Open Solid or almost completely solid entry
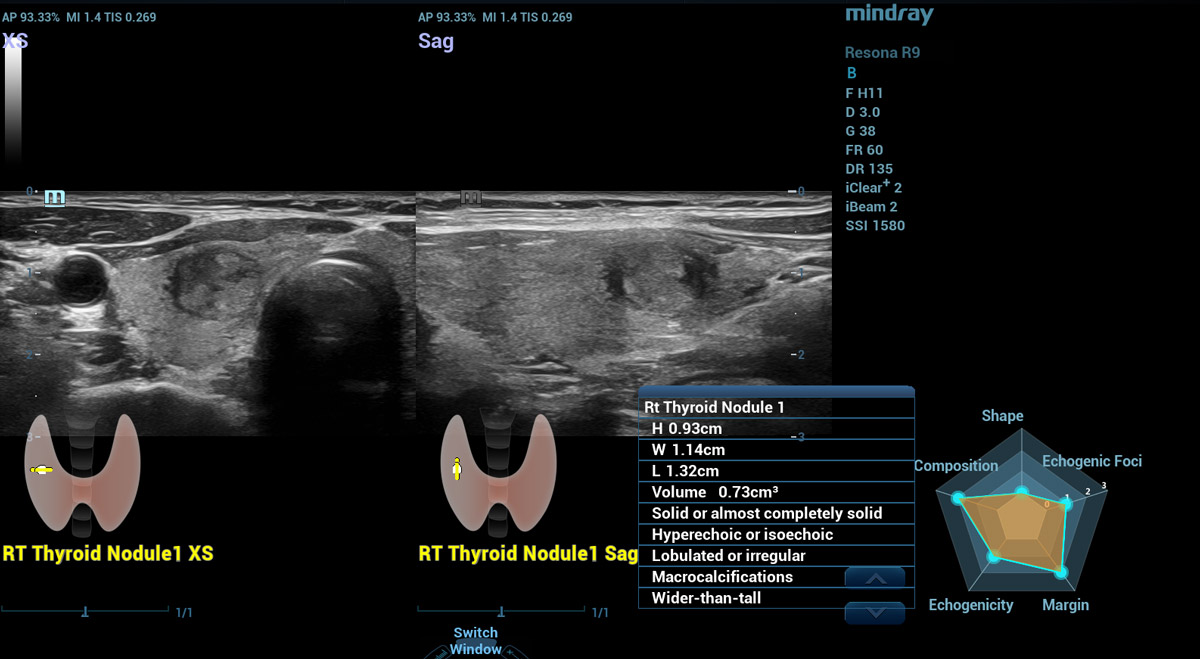The image size is (1200, 659). [776, 513]
